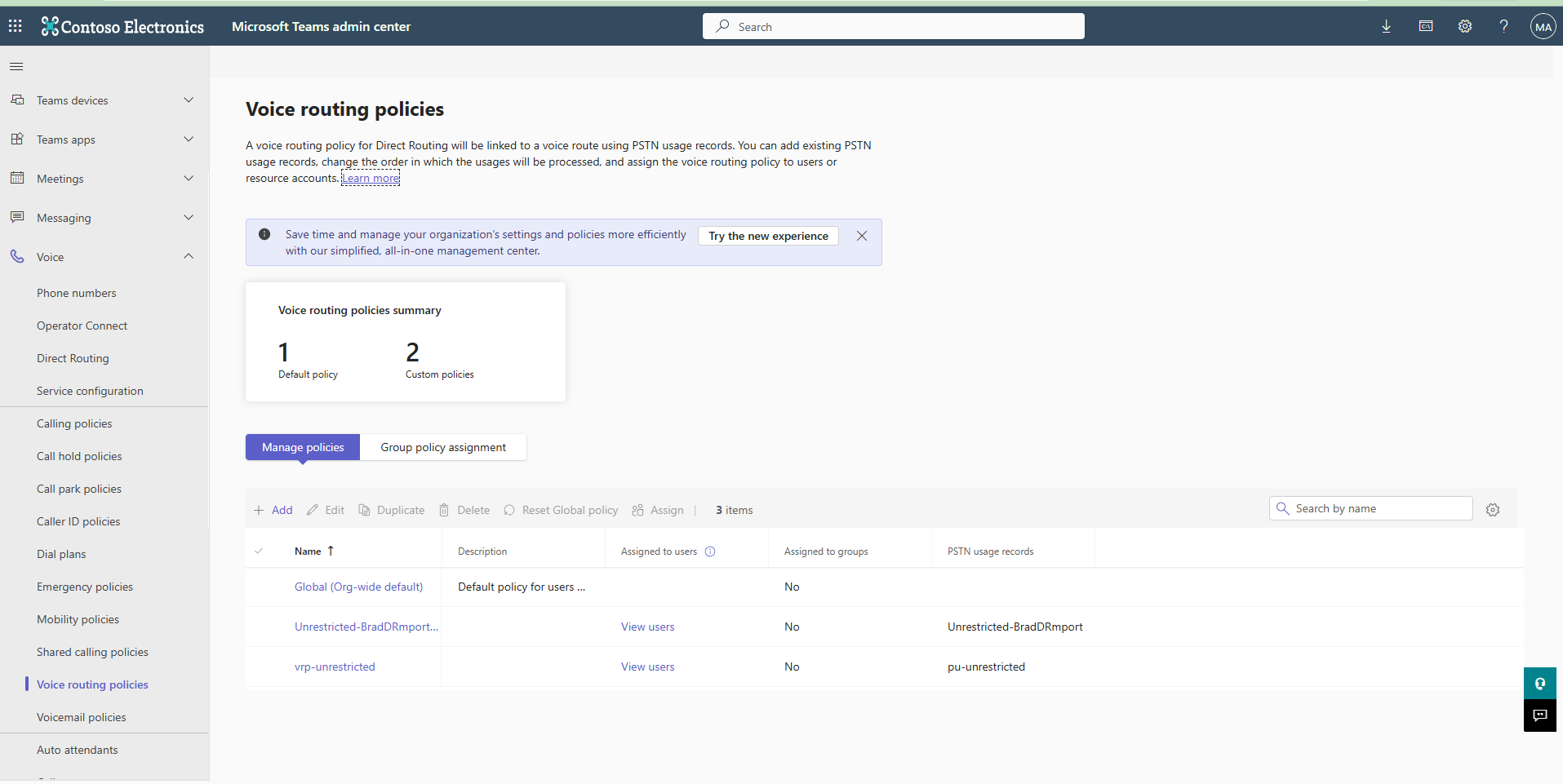
Task: Click Edit in the policies toolbar
Action: [326, 510]
